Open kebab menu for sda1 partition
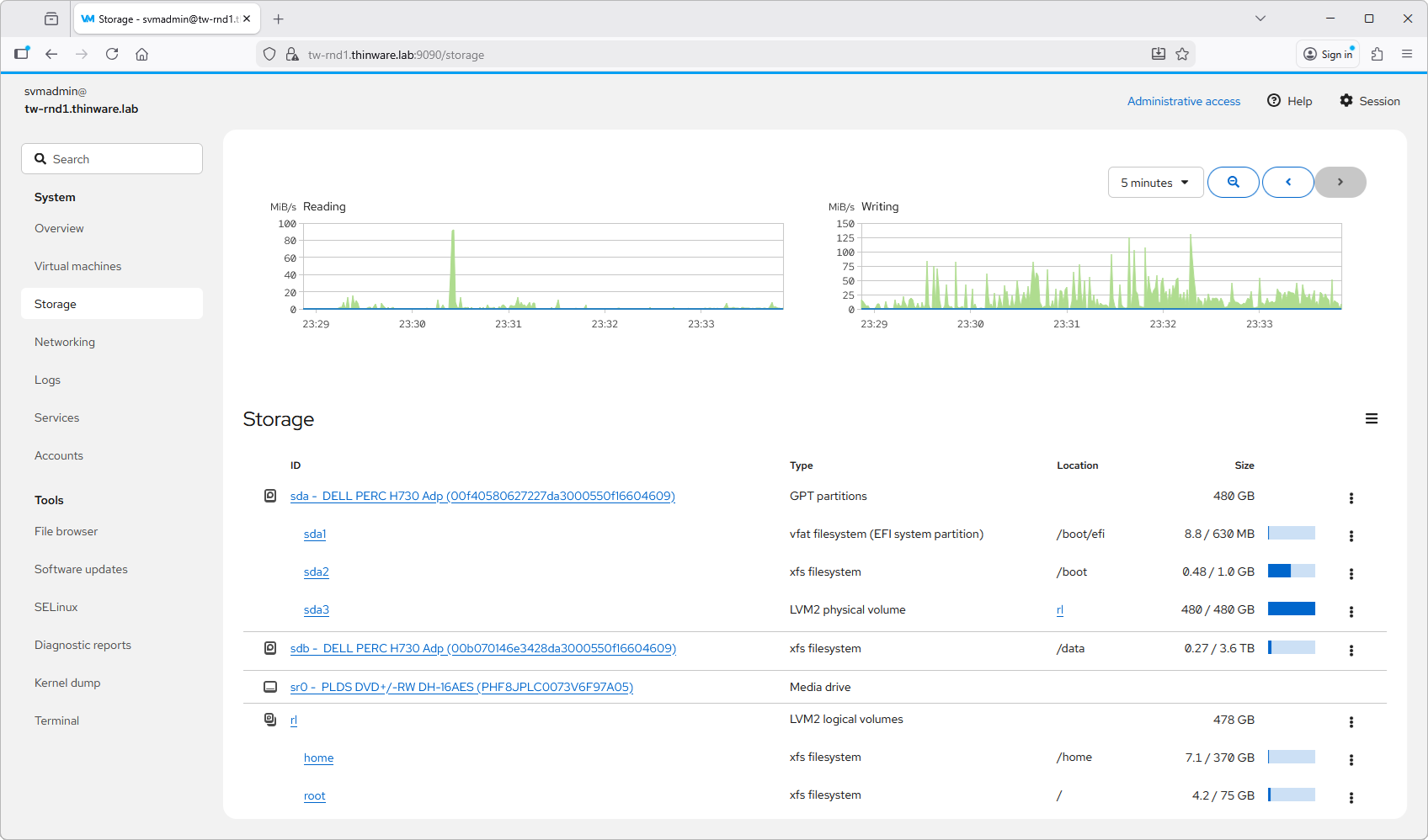Viewport: 1428px width, 840px height. [x=1351, y=535]
